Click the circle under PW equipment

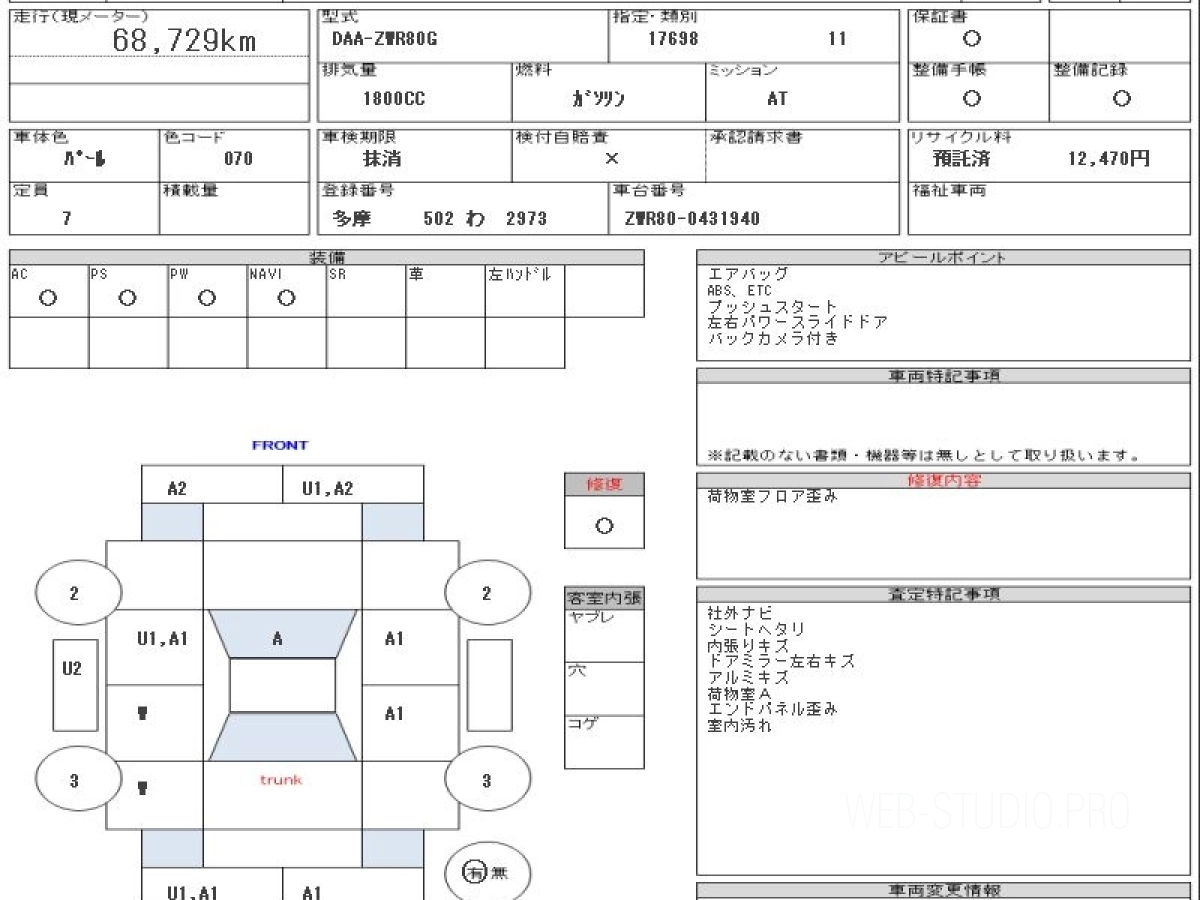[207, 298]
